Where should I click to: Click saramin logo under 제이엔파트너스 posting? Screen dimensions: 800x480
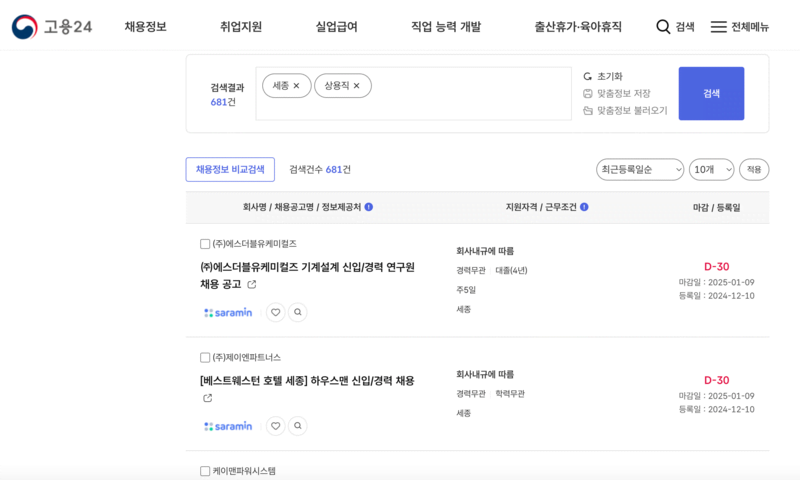[228, 426]
